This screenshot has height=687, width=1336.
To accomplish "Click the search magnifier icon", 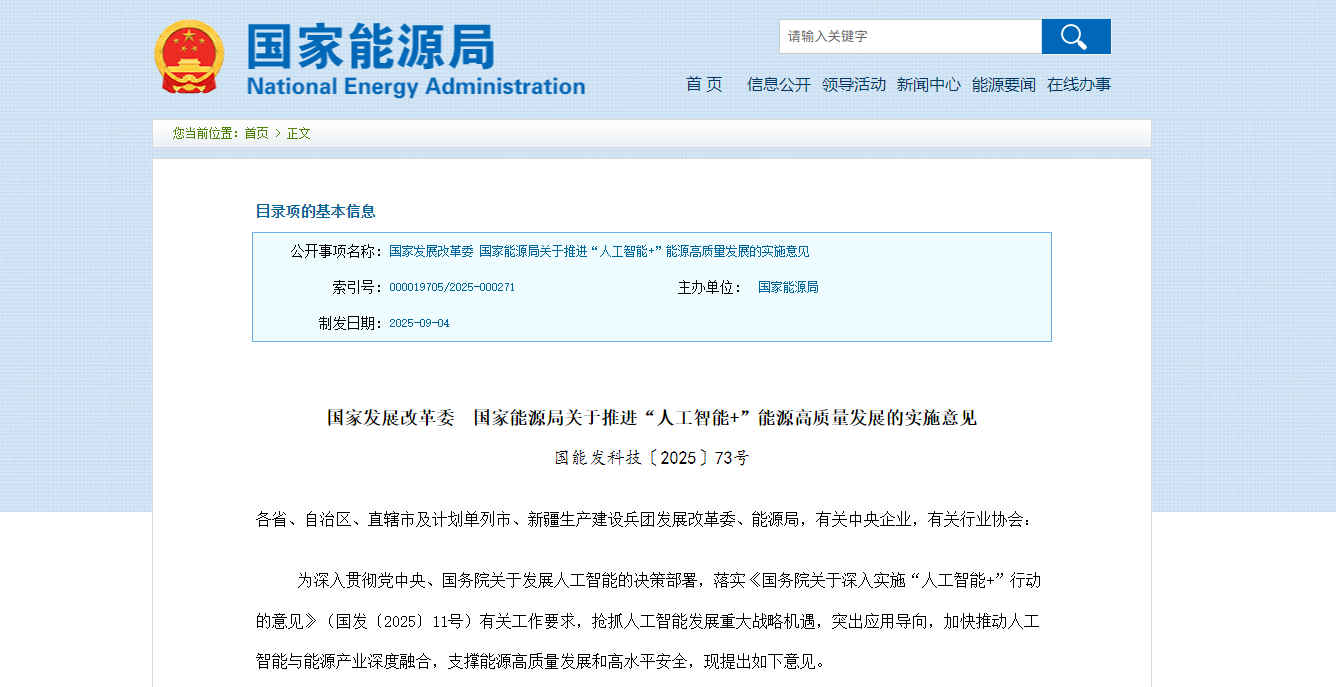I will (1076, 36).
